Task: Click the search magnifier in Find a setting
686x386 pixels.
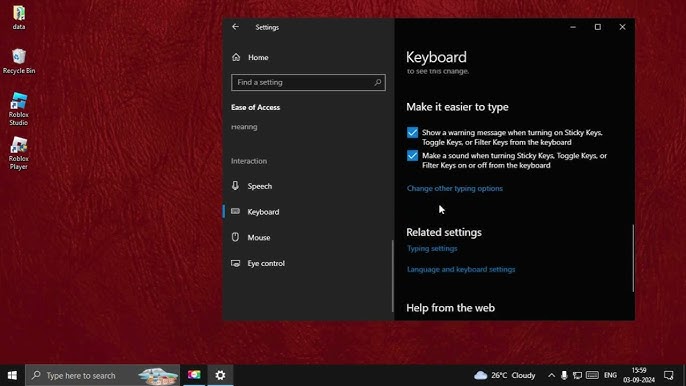Action: coord(378,82)
